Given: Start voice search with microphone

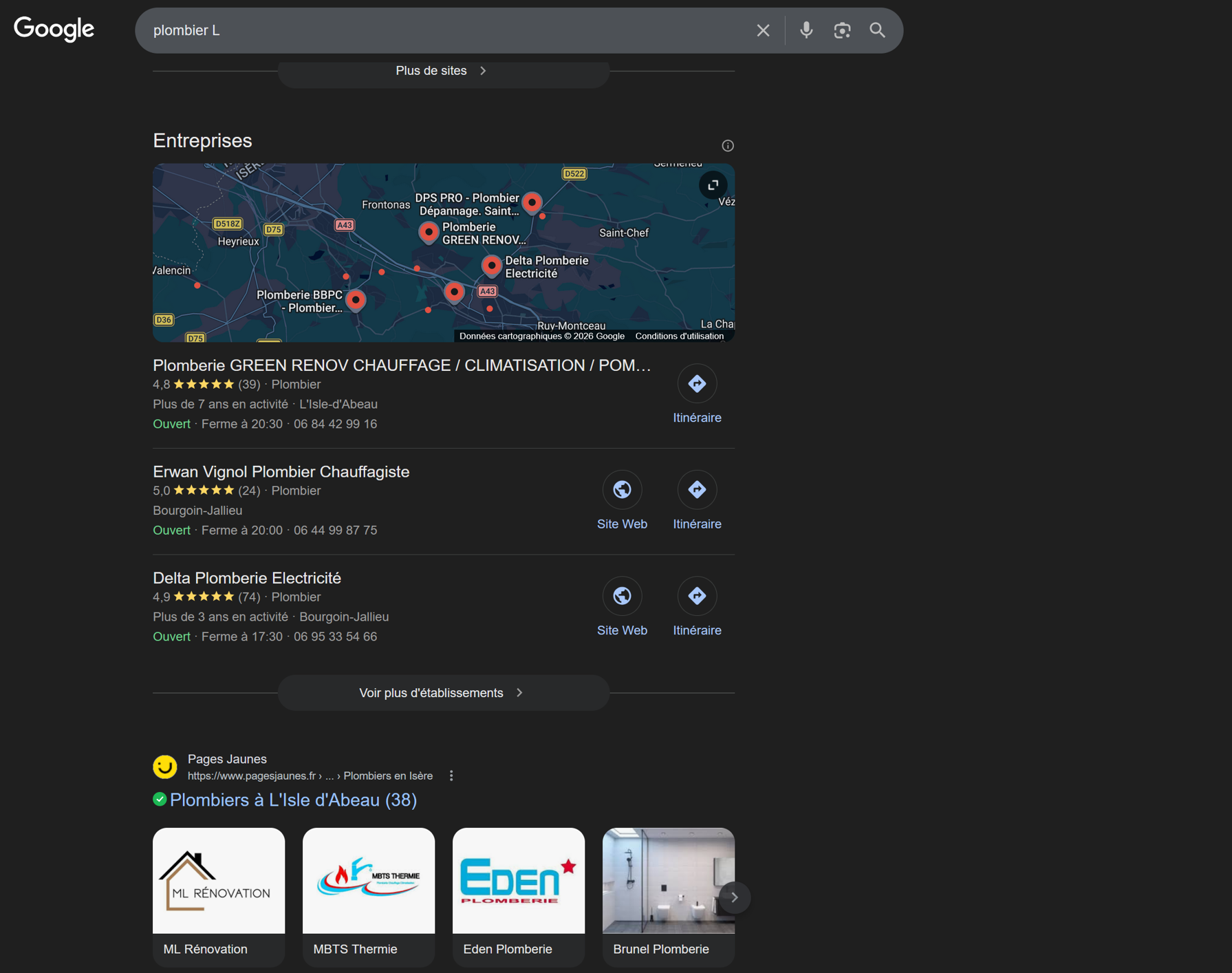Looking at the screenshot, I should pos(806,30).
